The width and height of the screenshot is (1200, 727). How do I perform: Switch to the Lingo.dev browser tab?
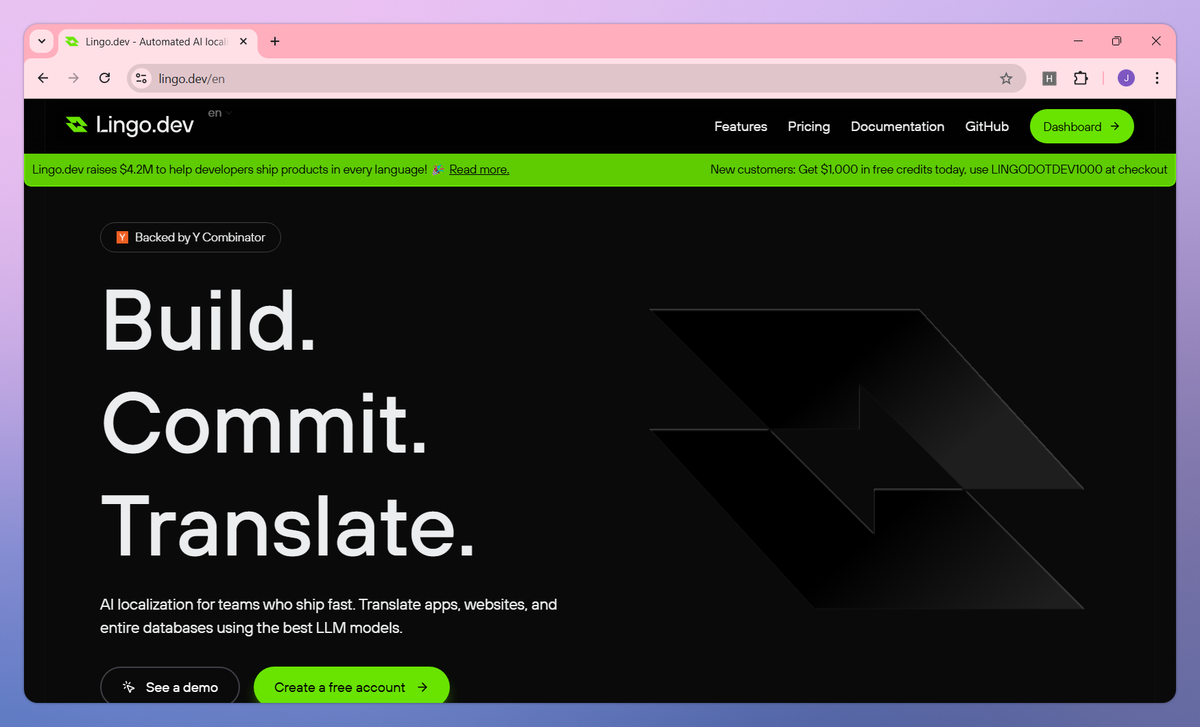pos(150,41)
